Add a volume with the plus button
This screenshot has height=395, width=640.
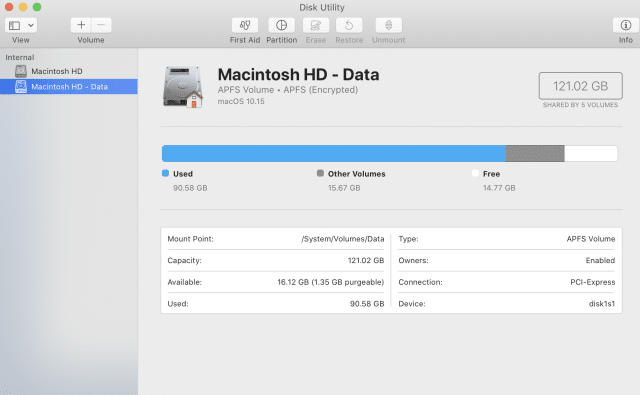tap(81, 25)
